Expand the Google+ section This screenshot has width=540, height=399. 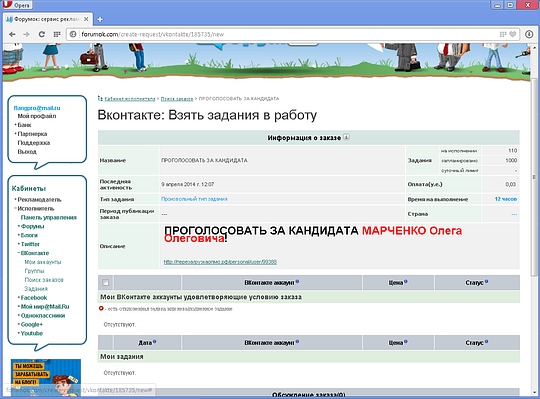[x=31, y=325]
